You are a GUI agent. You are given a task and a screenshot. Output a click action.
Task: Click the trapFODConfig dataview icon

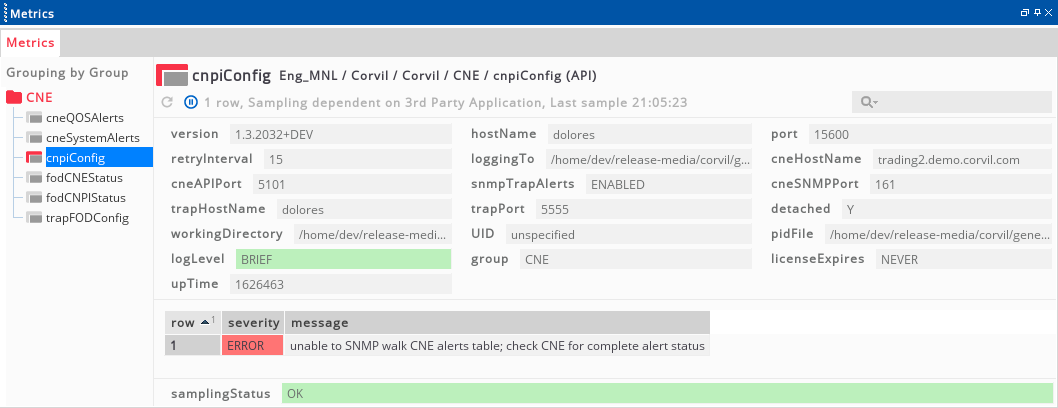35,218
